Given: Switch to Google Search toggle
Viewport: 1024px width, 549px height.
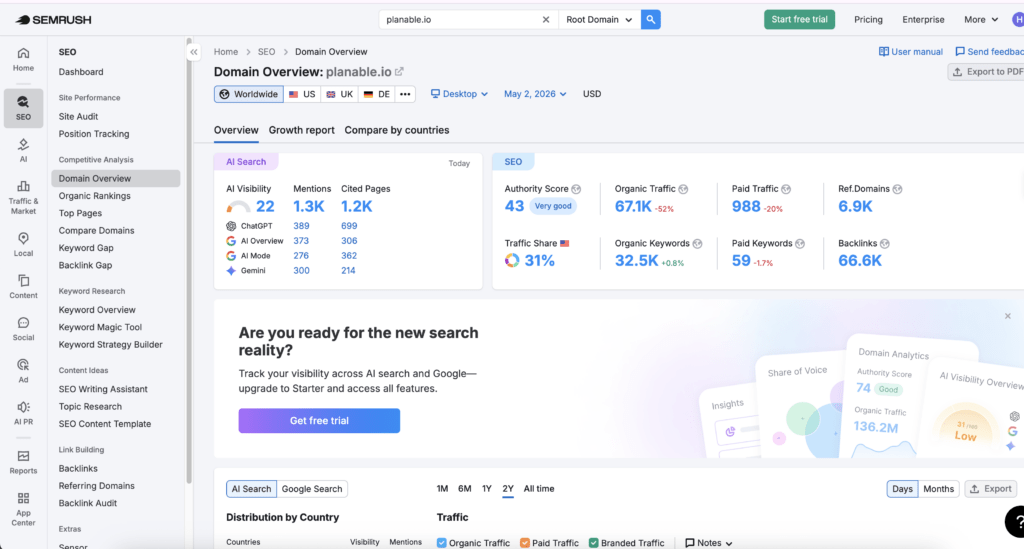Looking at the screenshot, I should (x=312, y=489).
